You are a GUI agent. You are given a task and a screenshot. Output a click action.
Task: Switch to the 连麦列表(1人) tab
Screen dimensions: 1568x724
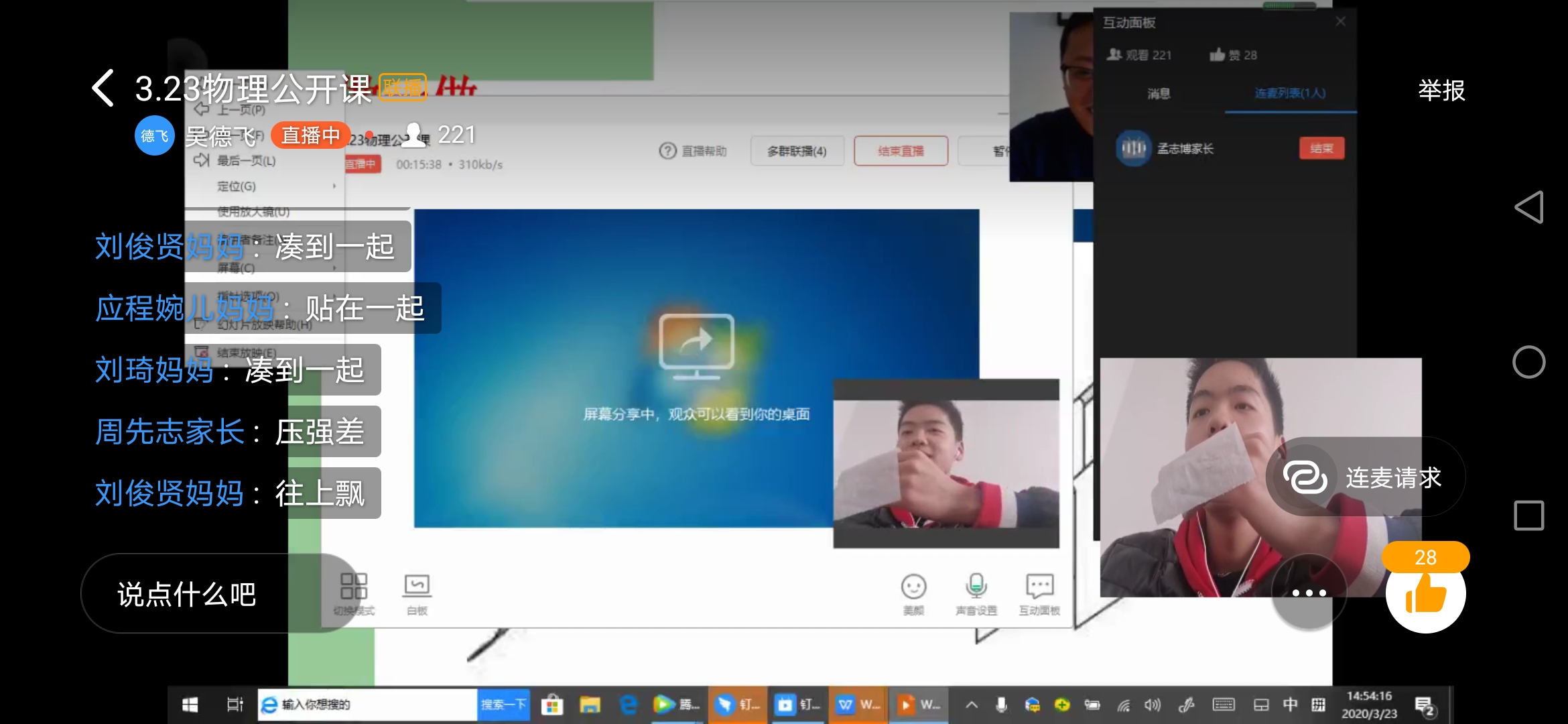(1290, 93)
